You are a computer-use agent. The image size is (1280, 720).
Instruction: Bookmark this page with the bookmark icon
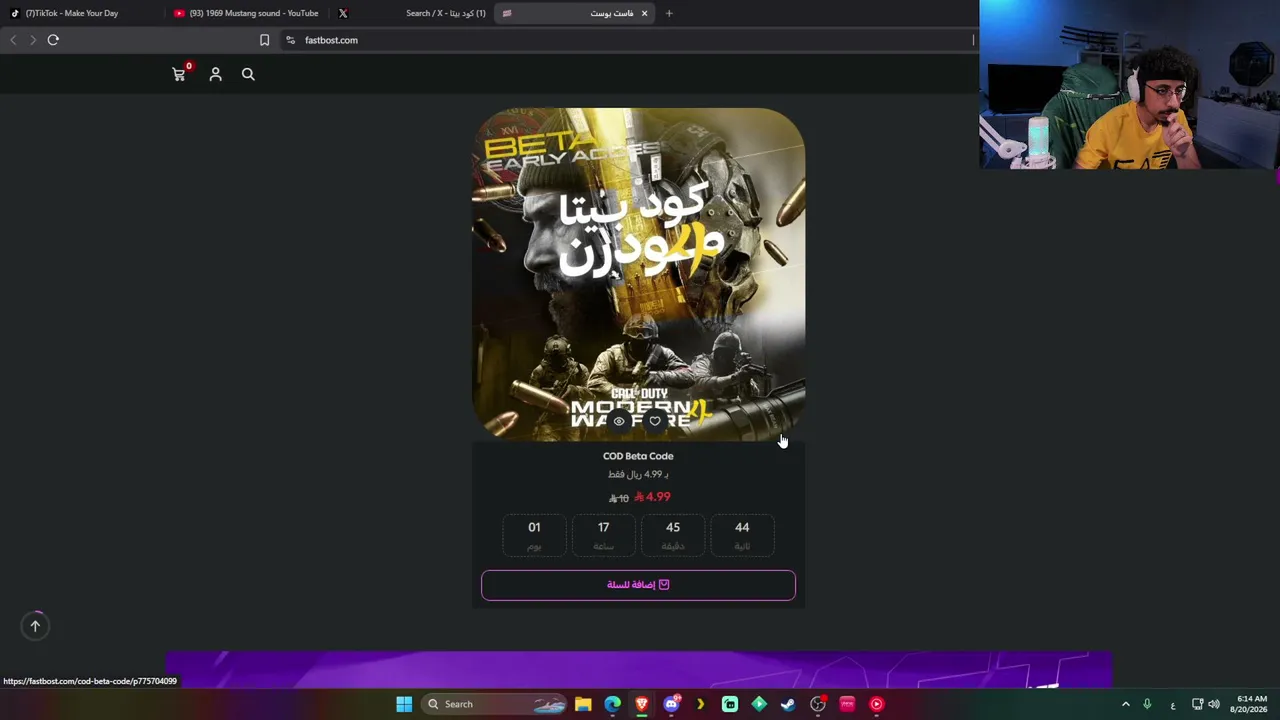click(264, 40)
